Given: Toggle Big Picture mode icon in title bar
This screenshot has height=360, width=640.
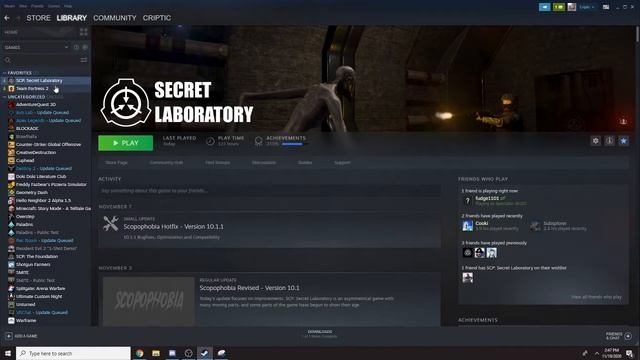Looking at the screenshot, I should pyautogui.click(x=606, y=7).
